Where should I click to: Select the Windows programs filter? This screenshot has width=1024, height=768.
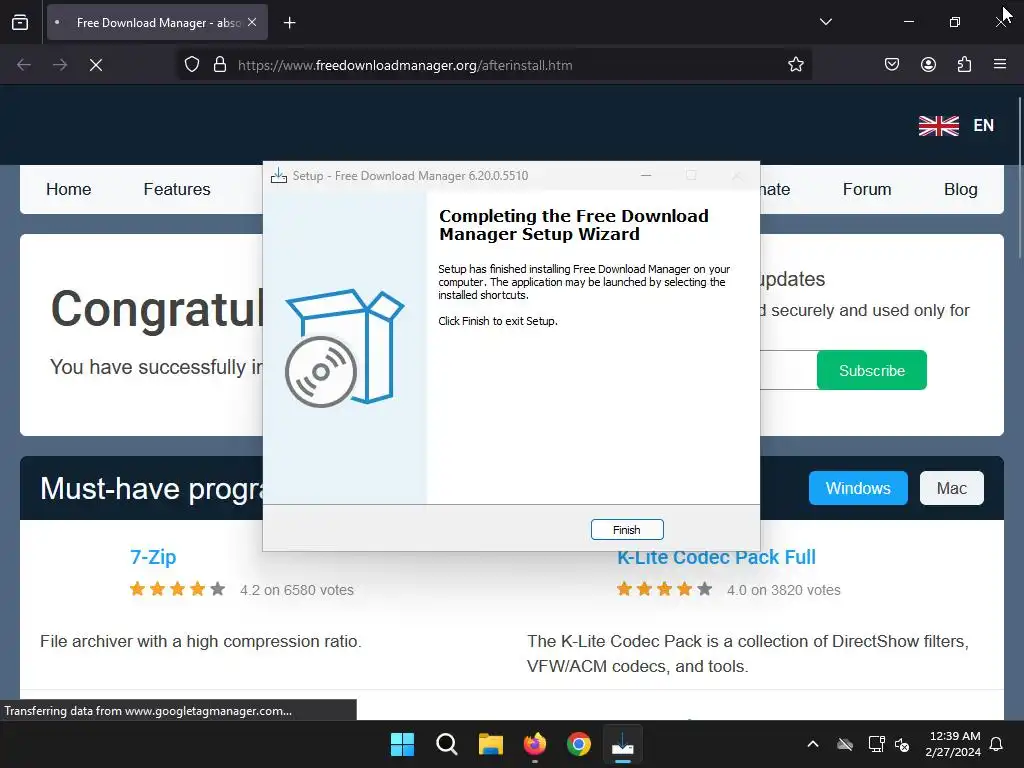858,488
